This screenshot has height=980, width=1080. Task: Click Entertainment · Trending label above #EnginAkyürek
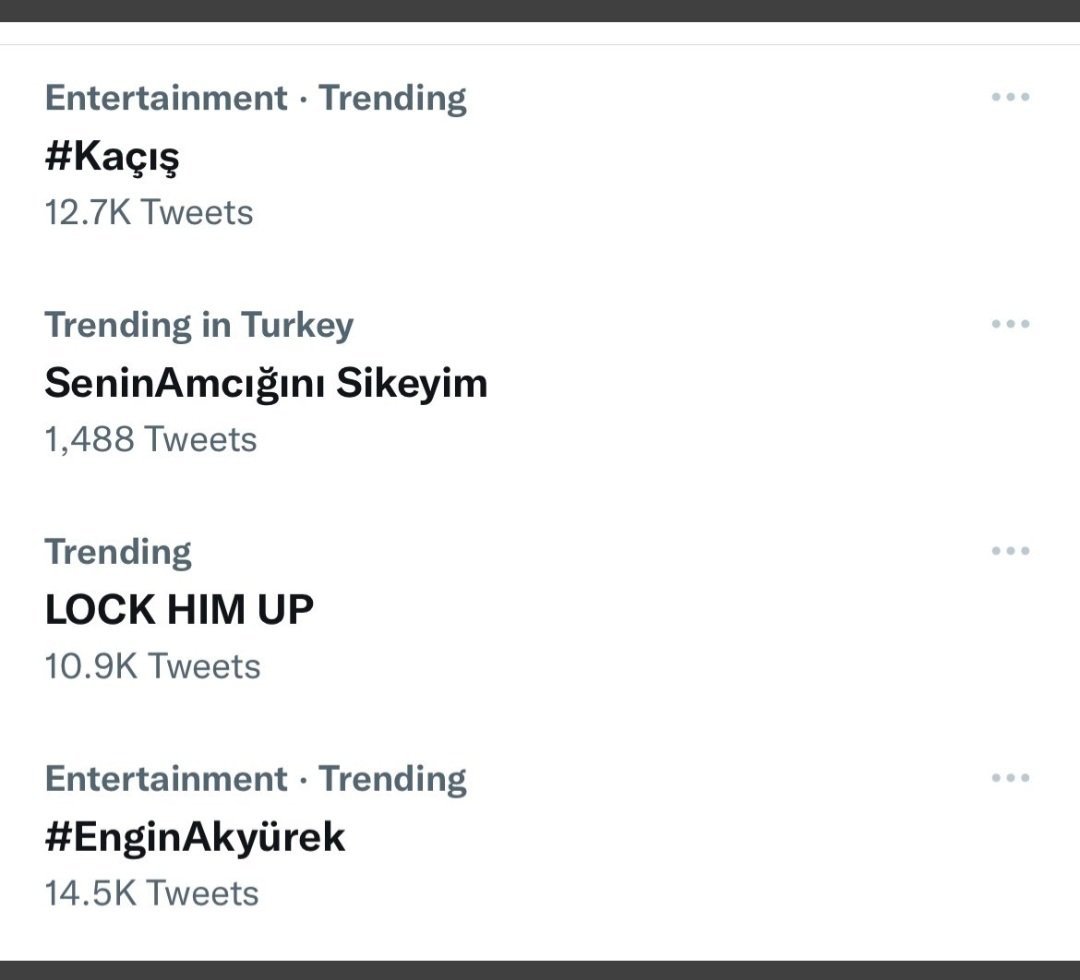click(255, 779)
